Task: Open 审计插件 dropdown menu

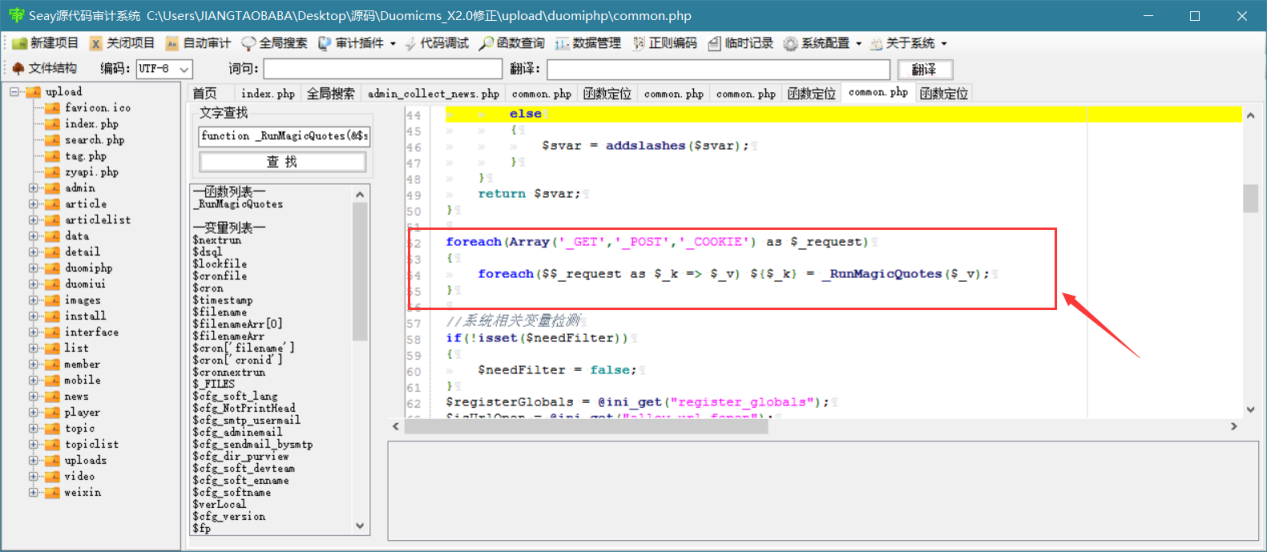Action: click(x=357, y=43)
